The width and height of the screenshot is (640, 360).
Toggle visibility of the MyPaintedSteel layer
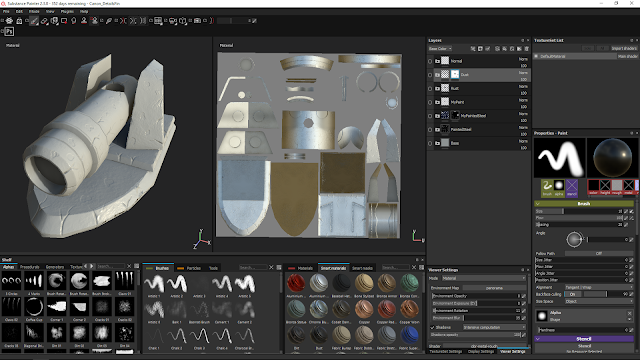(x=430, y=116)
